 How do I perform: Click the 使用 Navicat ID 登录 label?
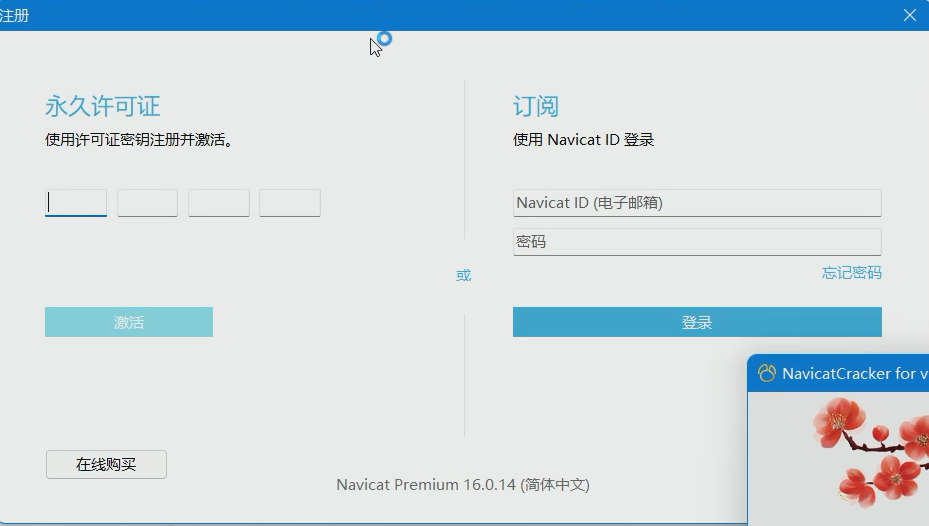(x=583, y=140)
